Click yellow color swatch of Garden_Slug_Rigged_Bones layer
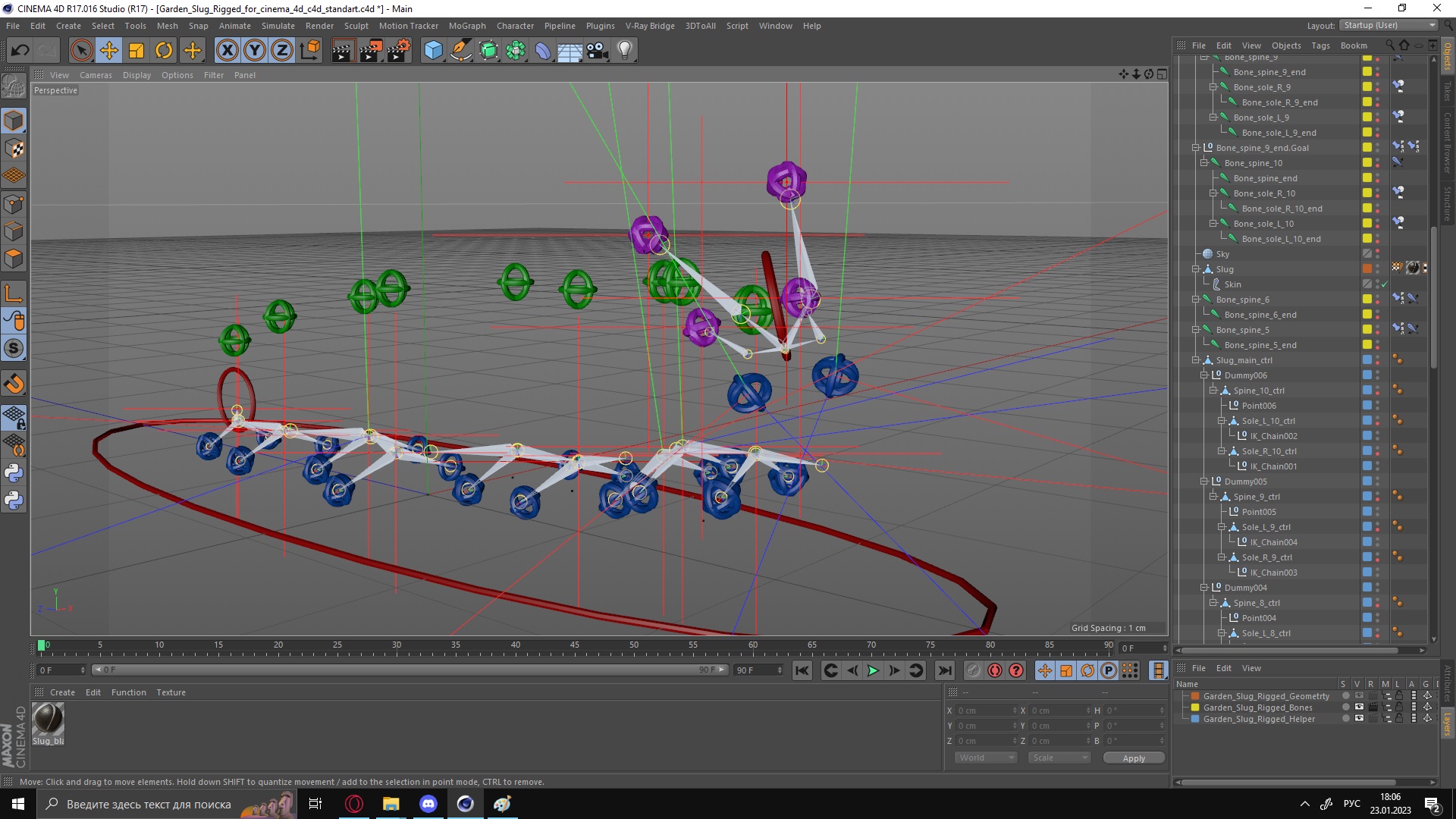The height and width of the screenshot is (819, 1456). [x=1195, y=708]
